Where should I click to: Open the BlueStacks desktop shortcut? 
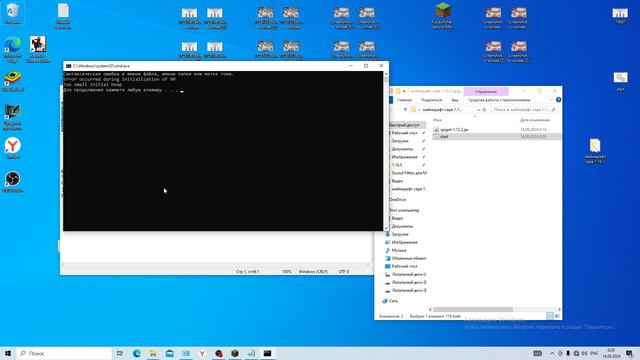click(x=13, y=81)
